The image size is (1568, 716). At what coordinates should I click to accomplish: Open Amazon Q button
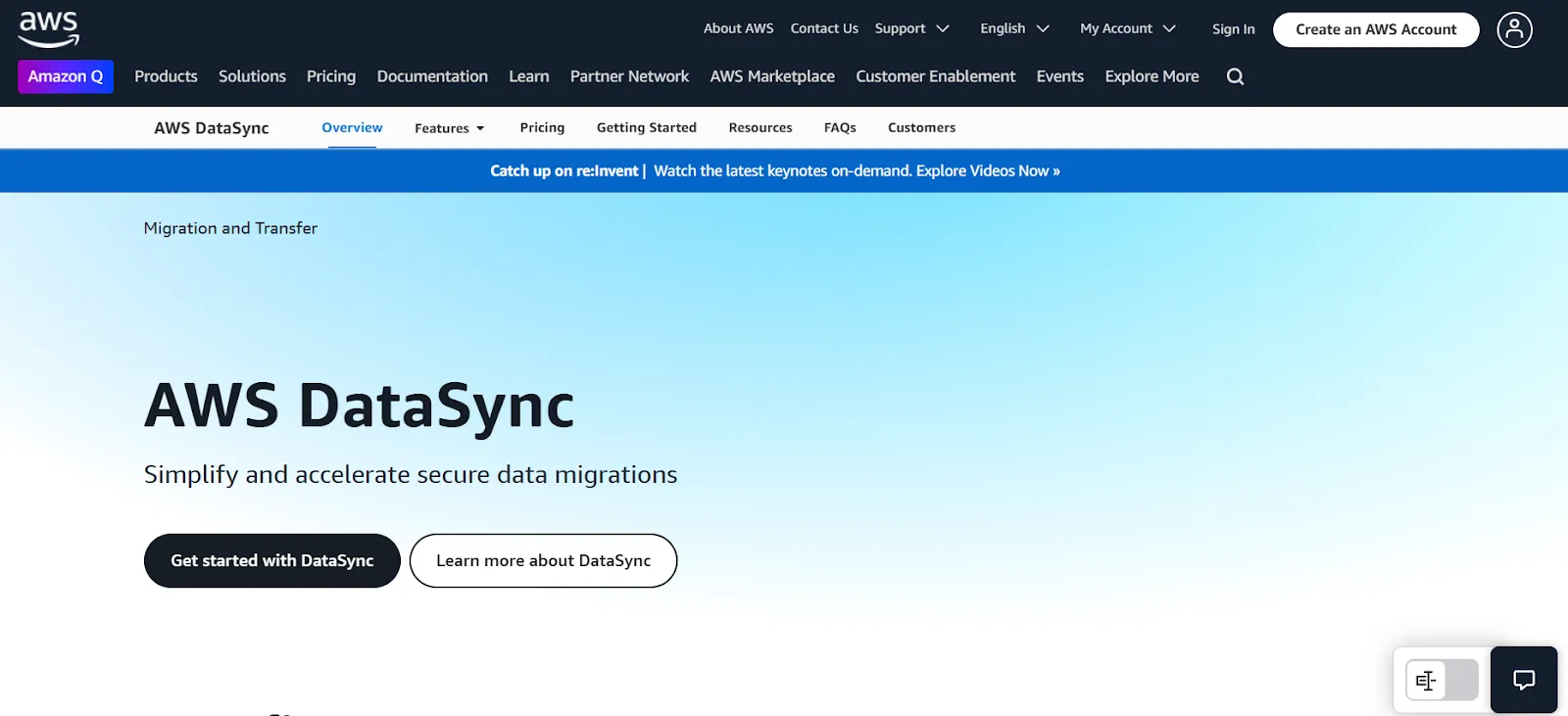[66, 76]
